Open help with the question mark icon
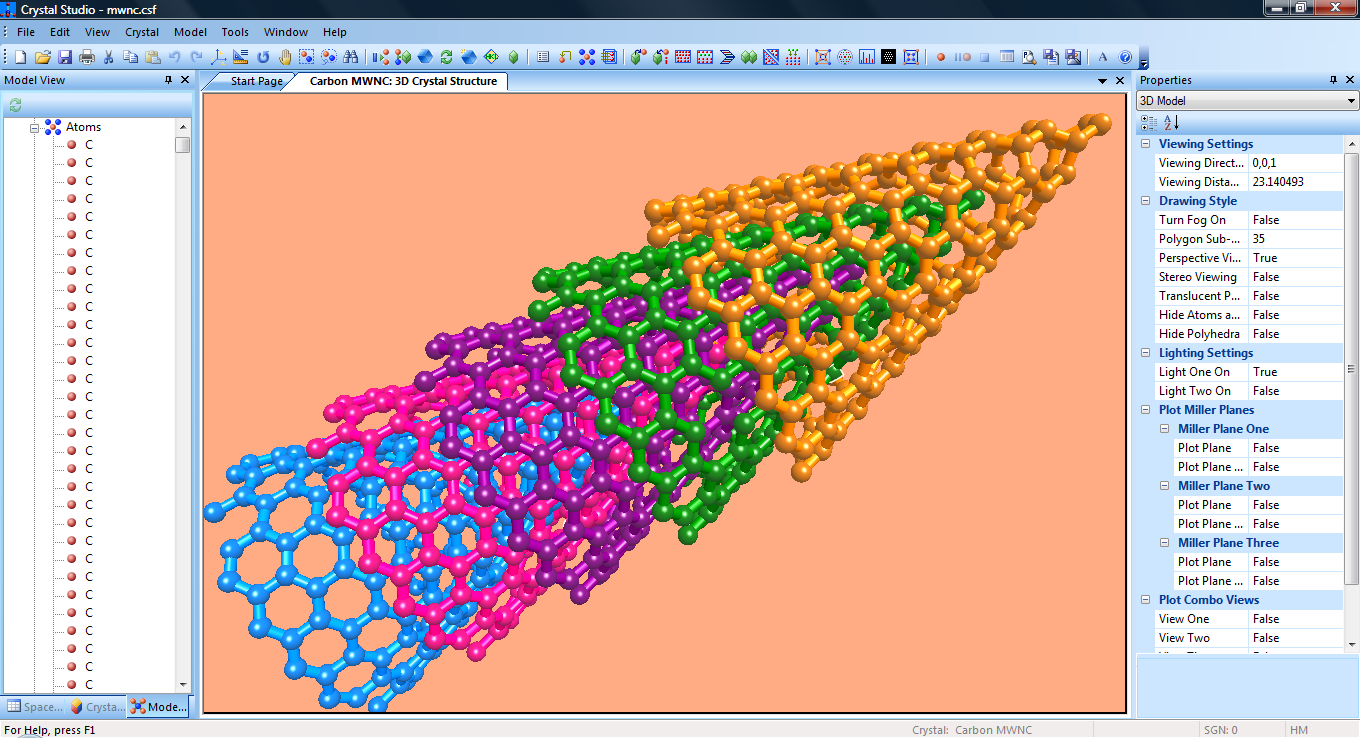Viewport: 1360px width, 738px height. point(1125,57)
